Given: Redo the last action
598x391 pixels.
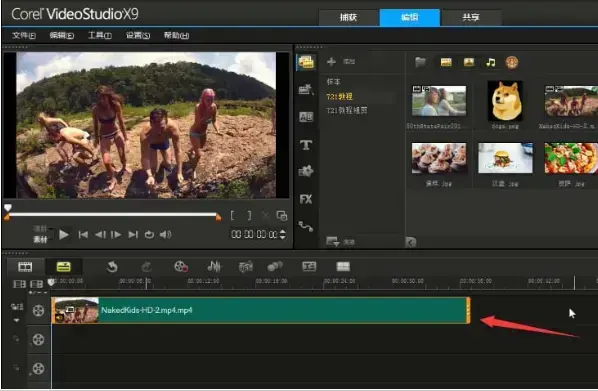Looking at the screenshot, I should (x=146, y=267).
